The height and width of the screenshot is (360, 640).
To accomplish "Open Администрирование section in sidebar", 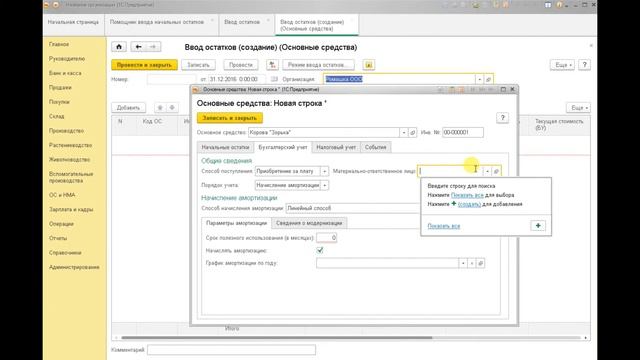I will click(74, 267).
